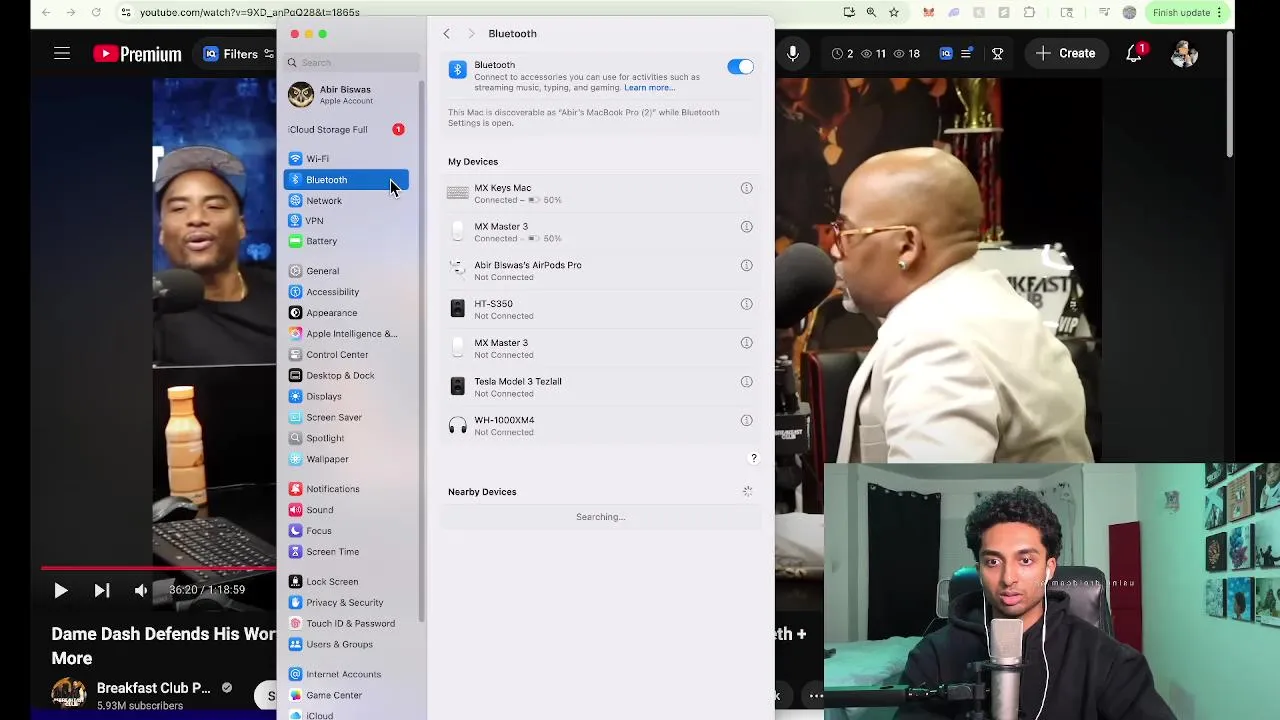Open info for HT-S350 device

[746, 304]
